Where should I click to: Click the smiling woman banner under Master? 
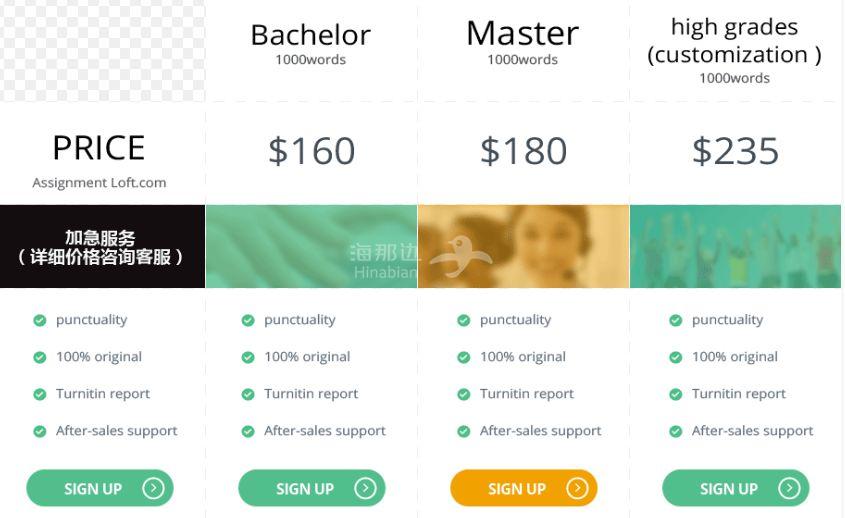[523, 246]
